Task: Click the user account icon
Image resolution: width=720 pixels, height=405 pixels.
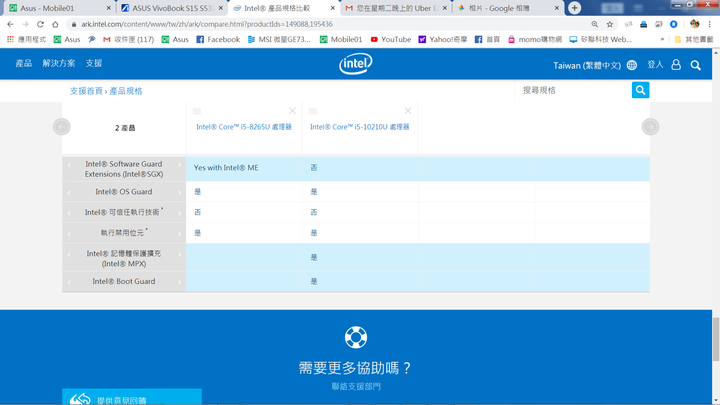Action: point(676,65)
